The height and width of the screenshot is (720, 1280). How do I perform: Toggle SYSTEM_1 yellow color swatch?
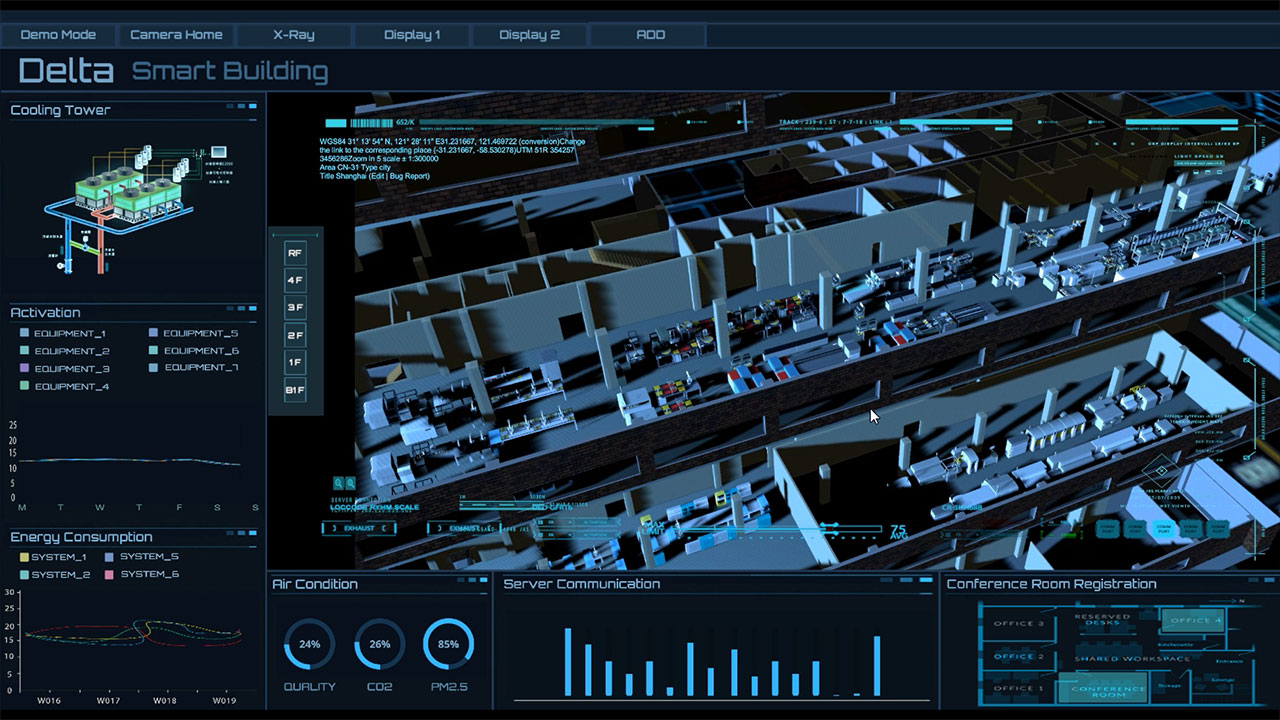25,558
